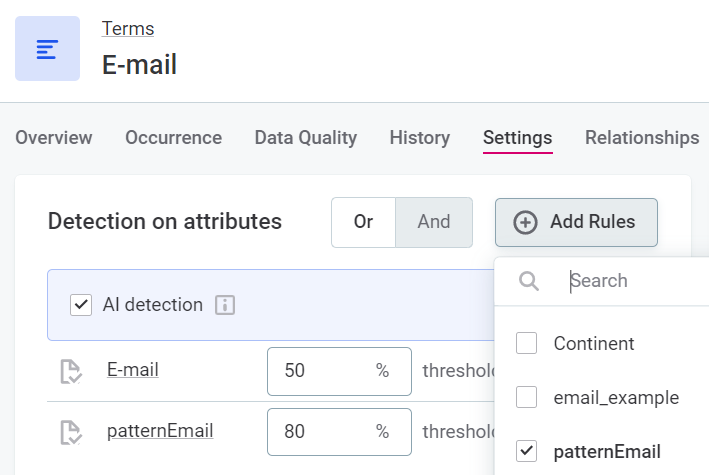Enable the email_example checkbox
The width and height of the screenshot is (709, 475).
coord(526,397)
